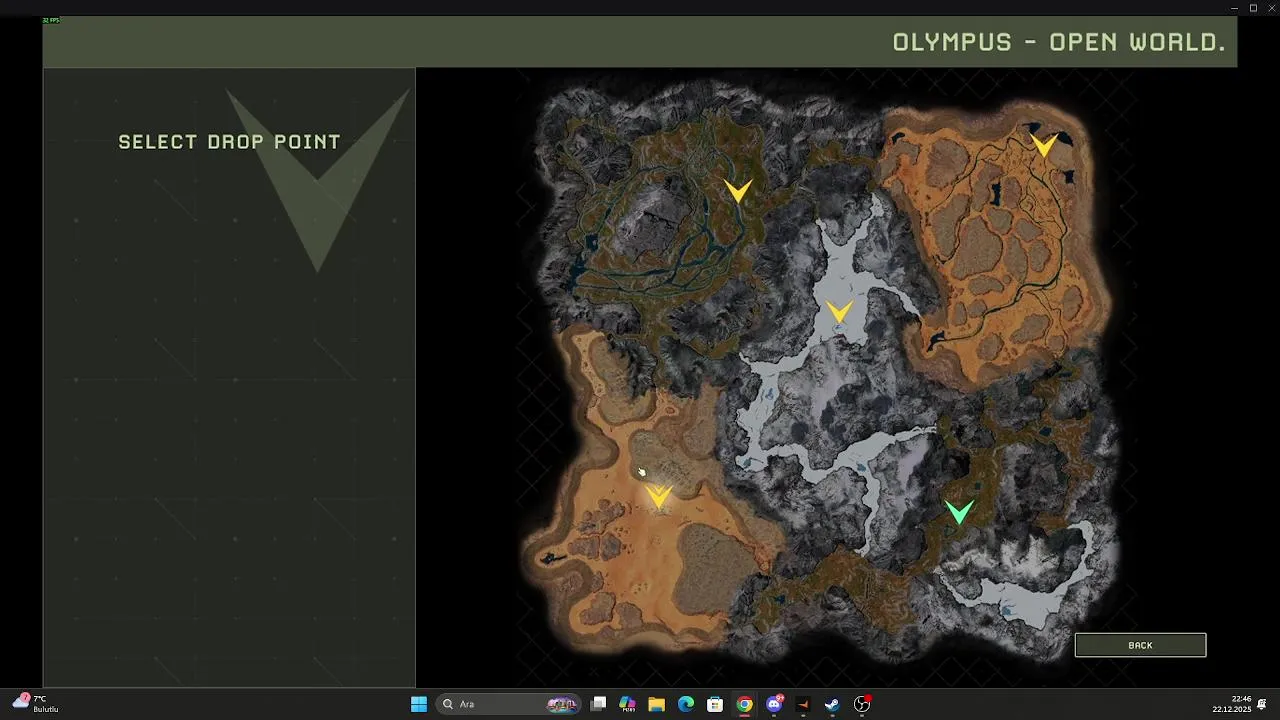Screen dimensions: 1280x720
Task: Launch File Explorer from the taskbar
Action: coord(656,704)
